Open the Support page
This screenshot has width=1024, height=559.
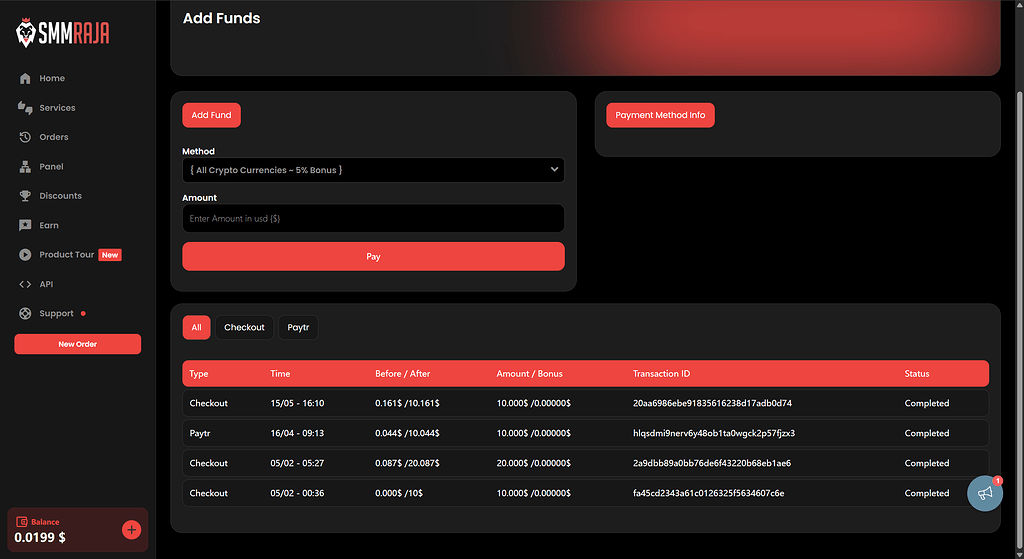coord(56,313)
